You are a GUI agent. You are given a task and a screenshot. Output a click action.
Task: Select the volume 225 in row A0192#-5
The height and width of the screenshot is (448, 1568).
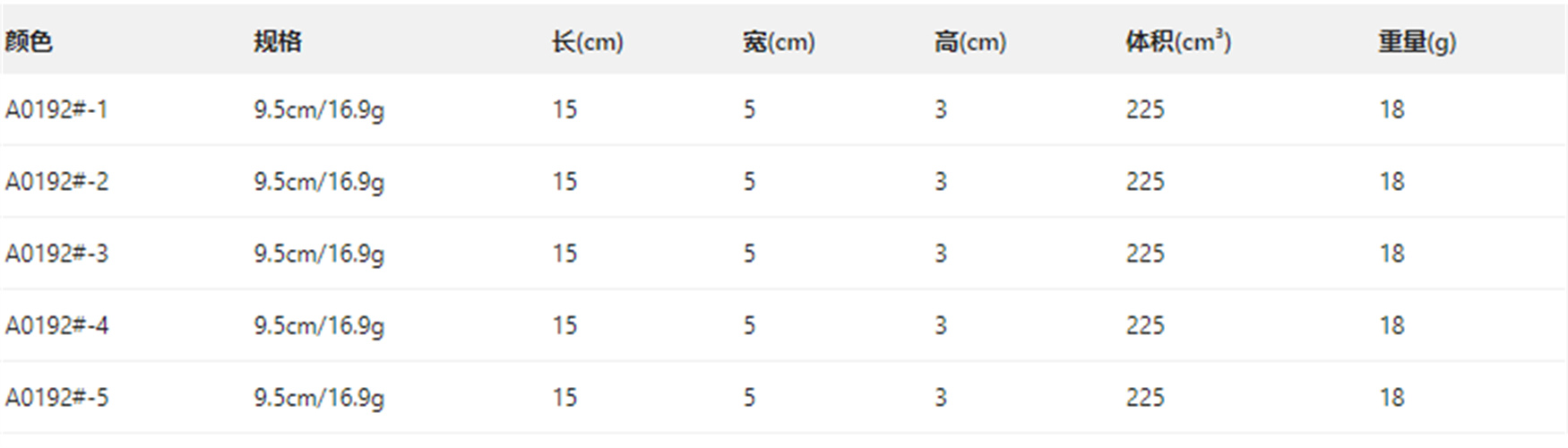pyautogui.click(x=1145, y=397)
